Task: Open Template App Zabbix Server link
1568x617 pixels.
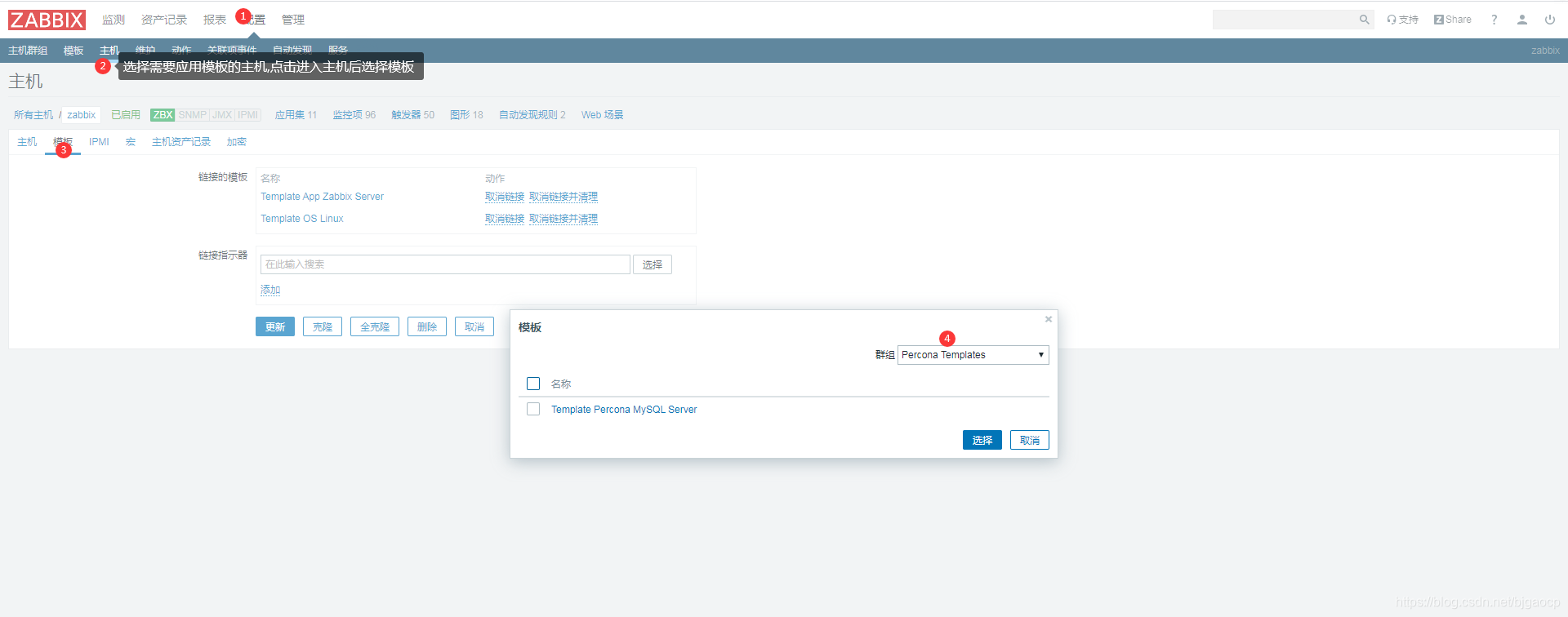Action: click(x=322, y=197)
